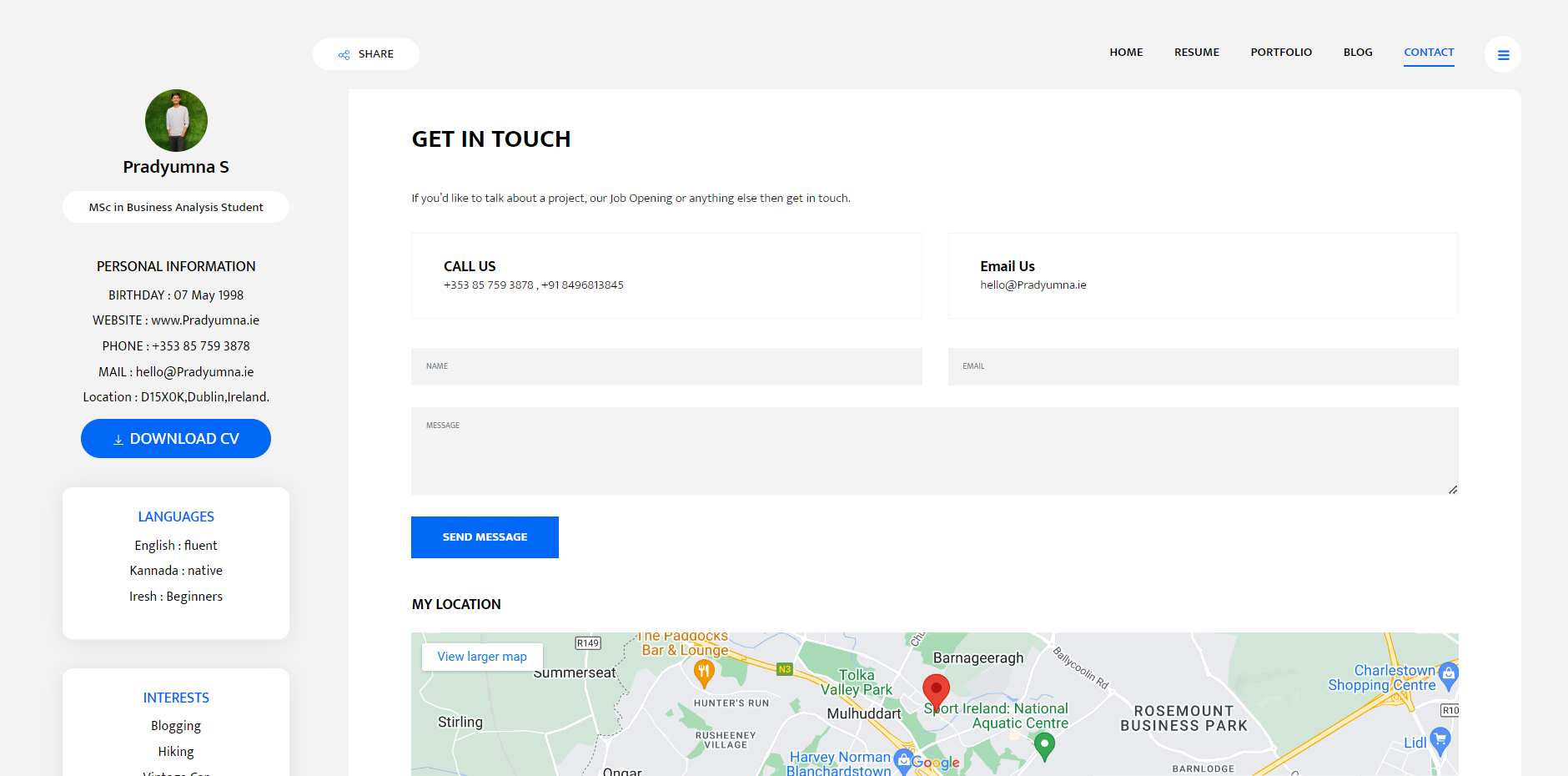Click the green map pin below Aquatic Centre
Viewport: 1568px width, 776px height.
1044,743
